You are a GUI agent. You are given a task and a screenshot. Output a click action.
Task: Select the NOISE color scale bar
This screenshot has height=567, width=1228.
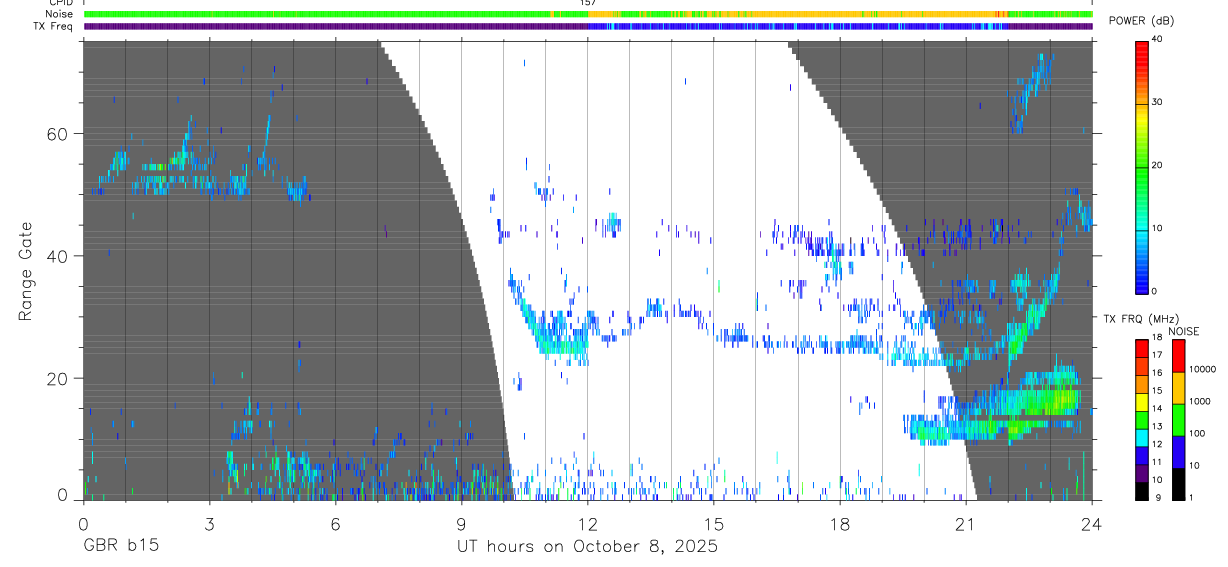[x=1178, y=419]
